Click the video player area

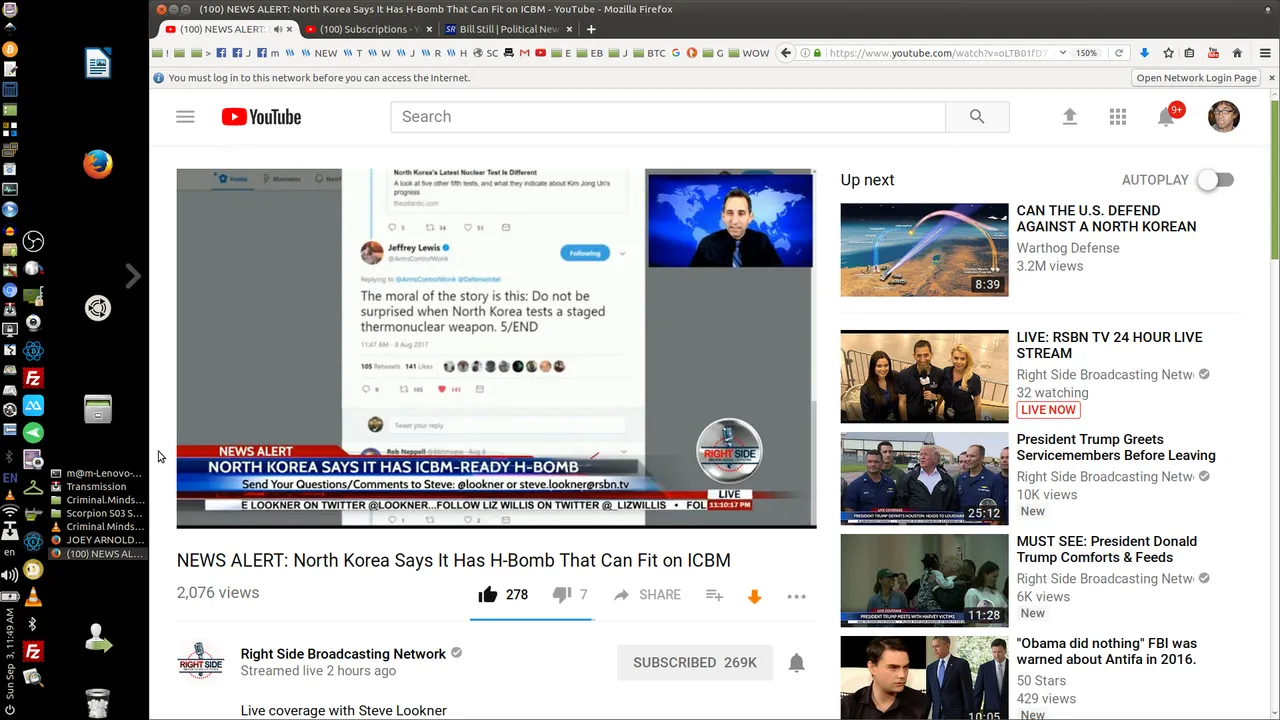point(496,348)
